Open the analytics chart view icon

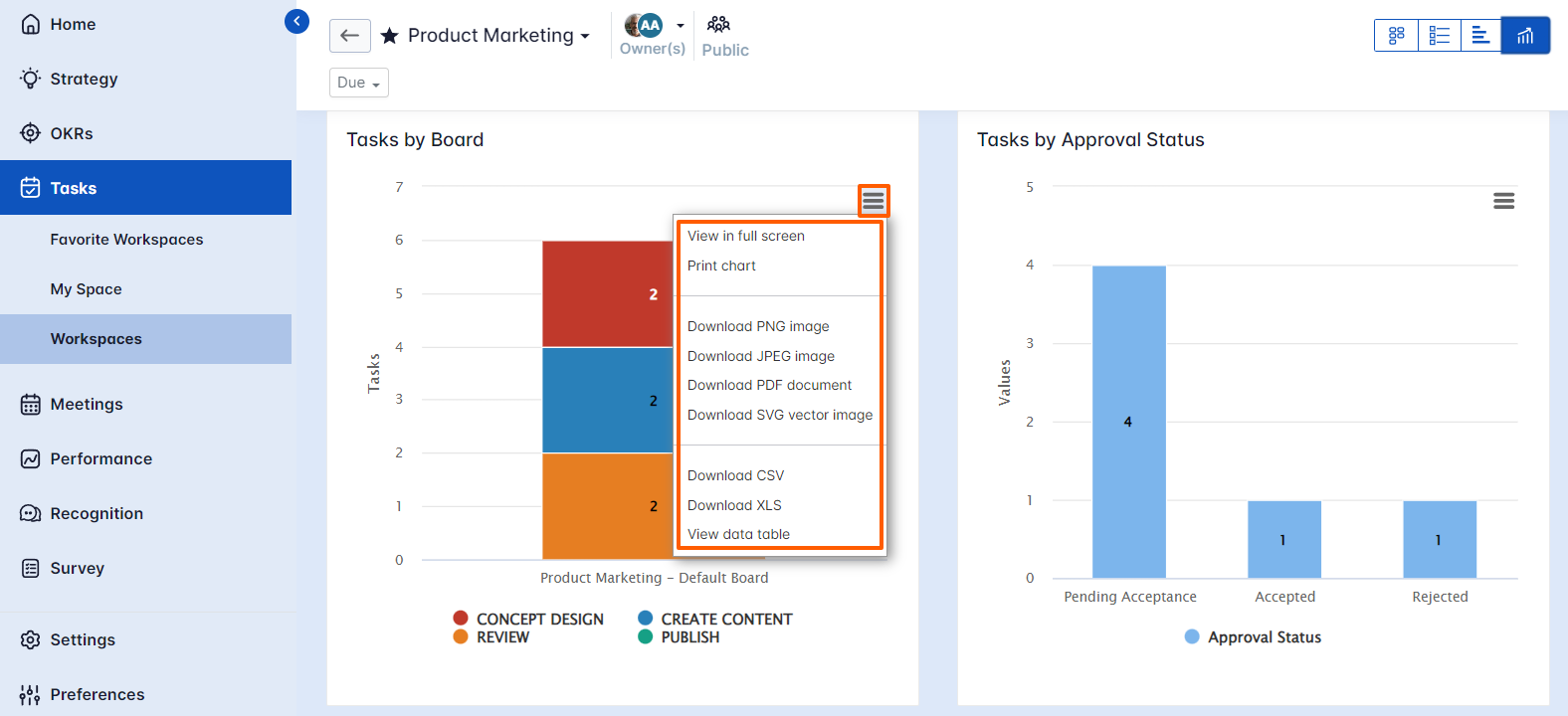[x=1524, y=35]
